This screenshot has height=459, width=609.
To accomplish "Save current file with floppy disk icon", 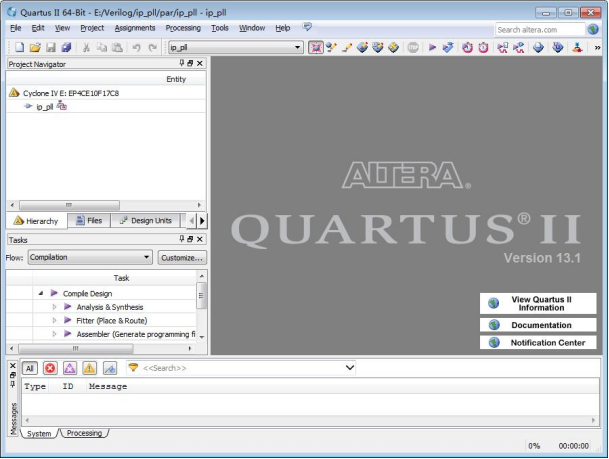I will coord(51,47).
